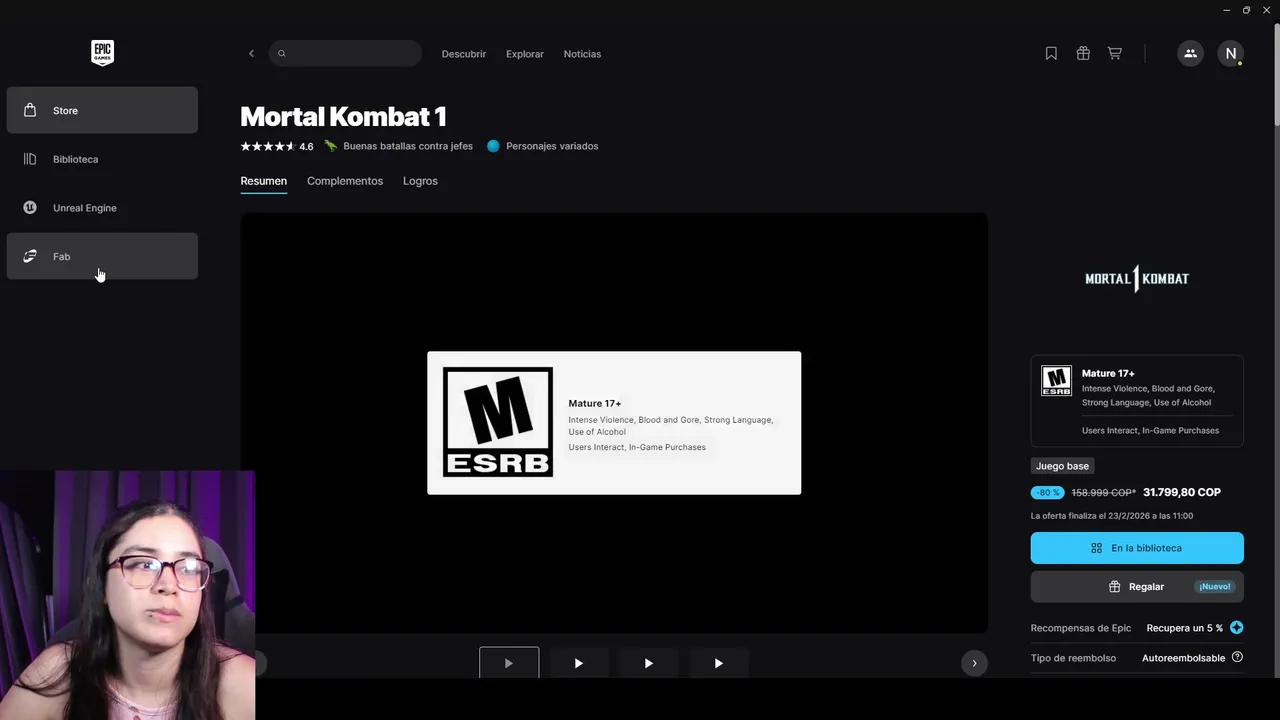This screenshot has width=1280, height=720.
Task: Minimize the launcher window
Action: pyautogui.click(x=1226, y=10)
